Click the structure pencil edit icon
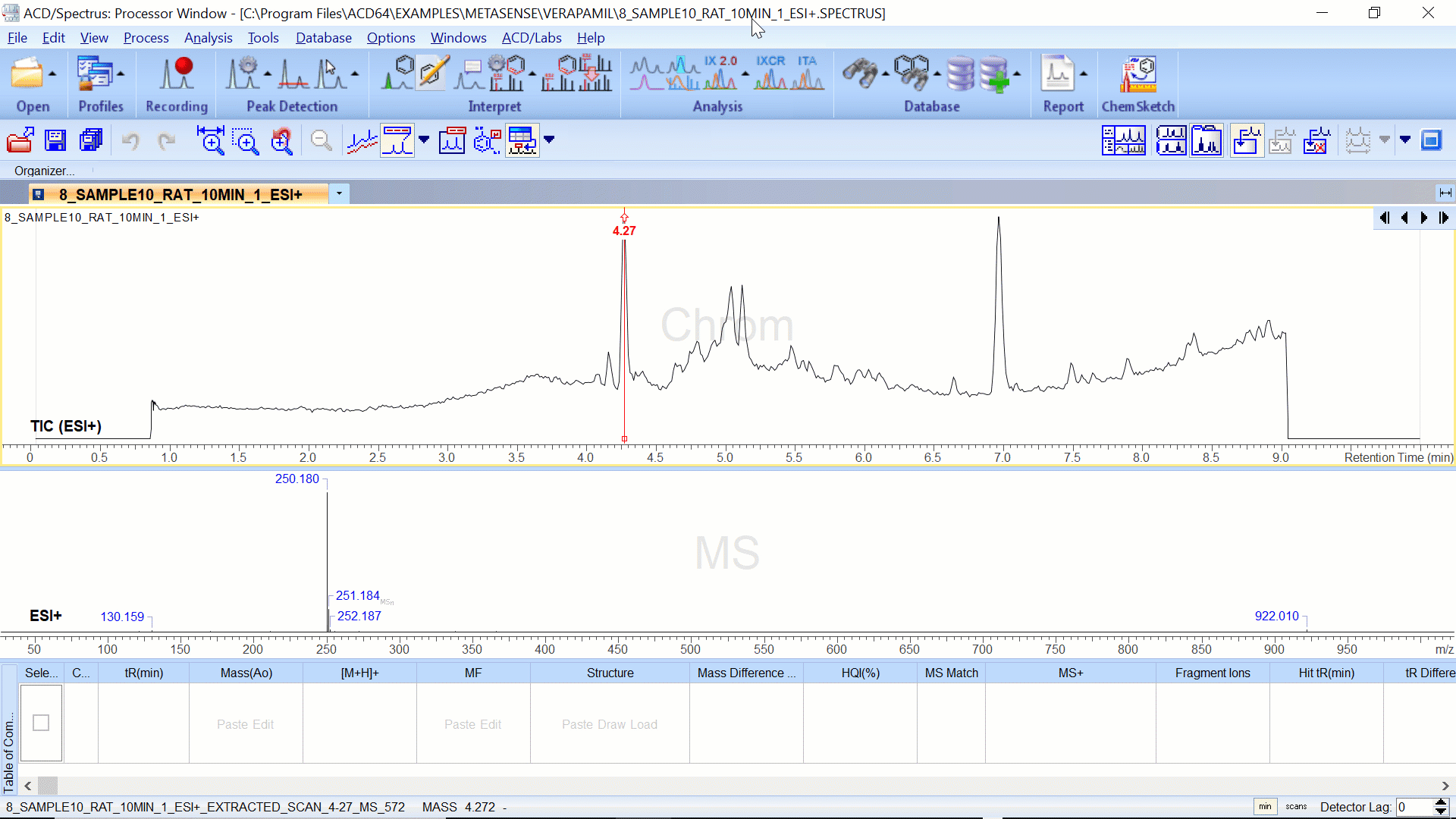Screen dimensions: 1456x819 tap(433, 74)
